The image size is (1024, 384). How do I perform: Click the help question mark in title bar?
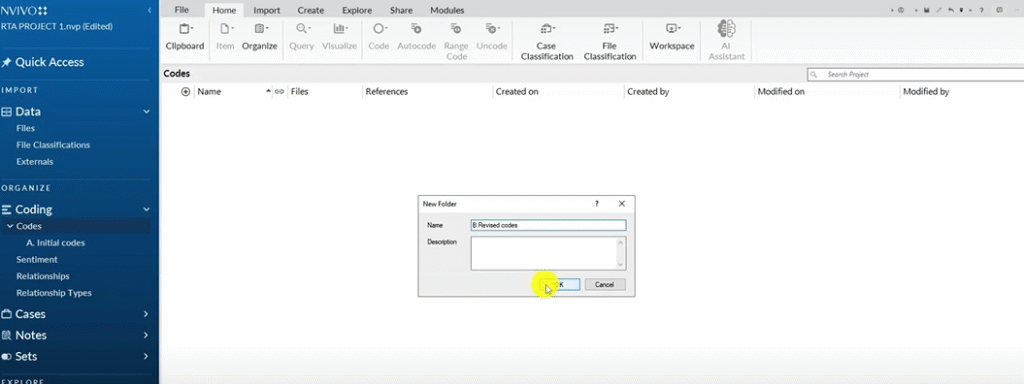pyautogui.click(x=982, y=10)
